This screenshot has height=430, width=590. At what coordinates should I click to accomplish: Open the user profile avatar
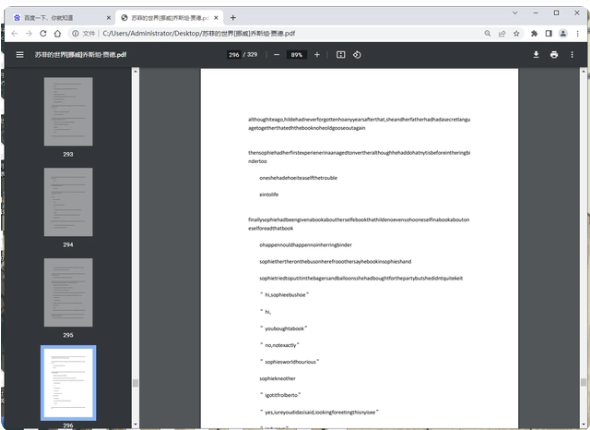(x=563, y=33)
